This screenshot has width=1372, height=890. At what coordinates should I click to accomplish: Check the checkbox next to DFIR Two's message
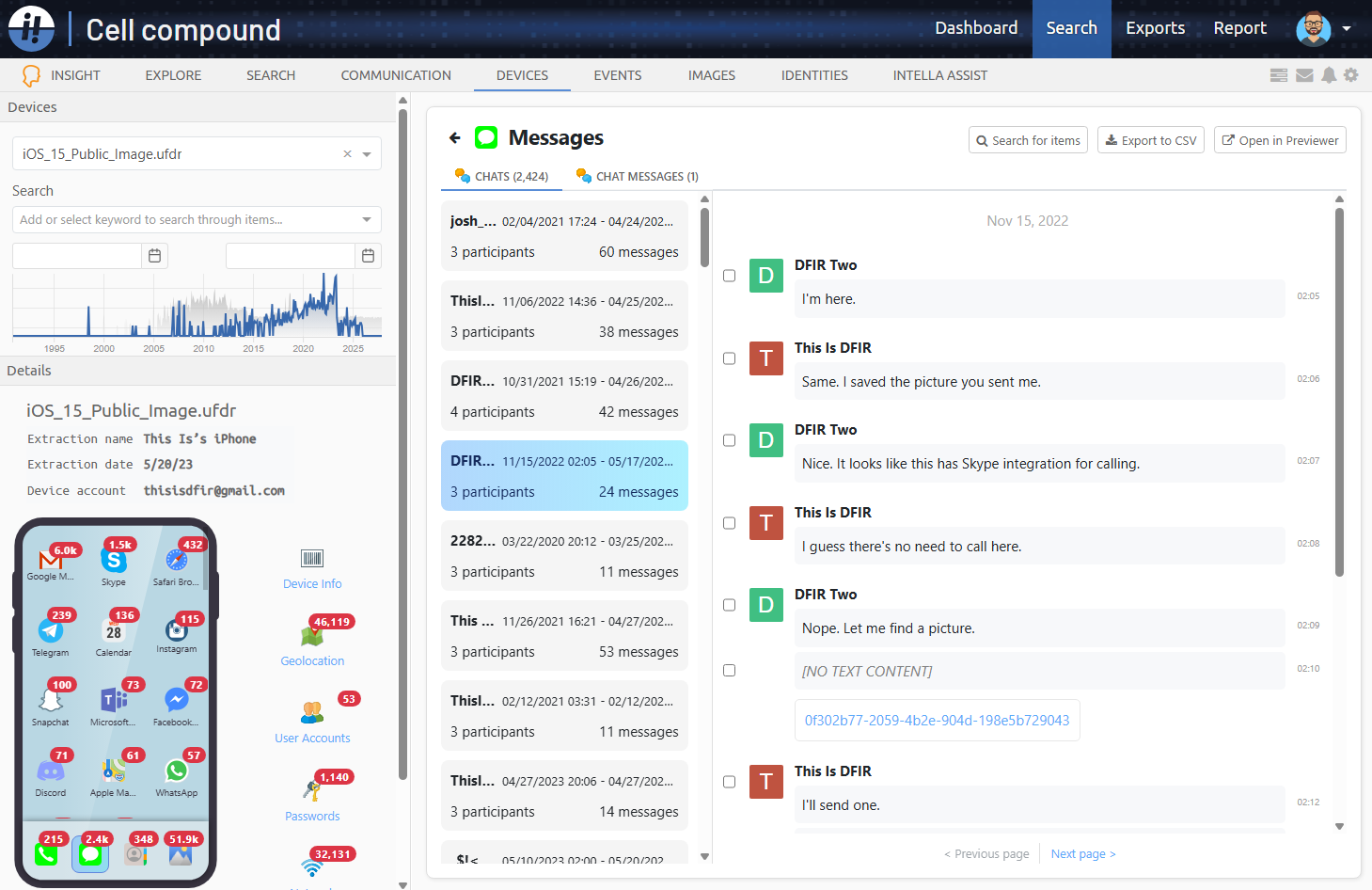729,276
